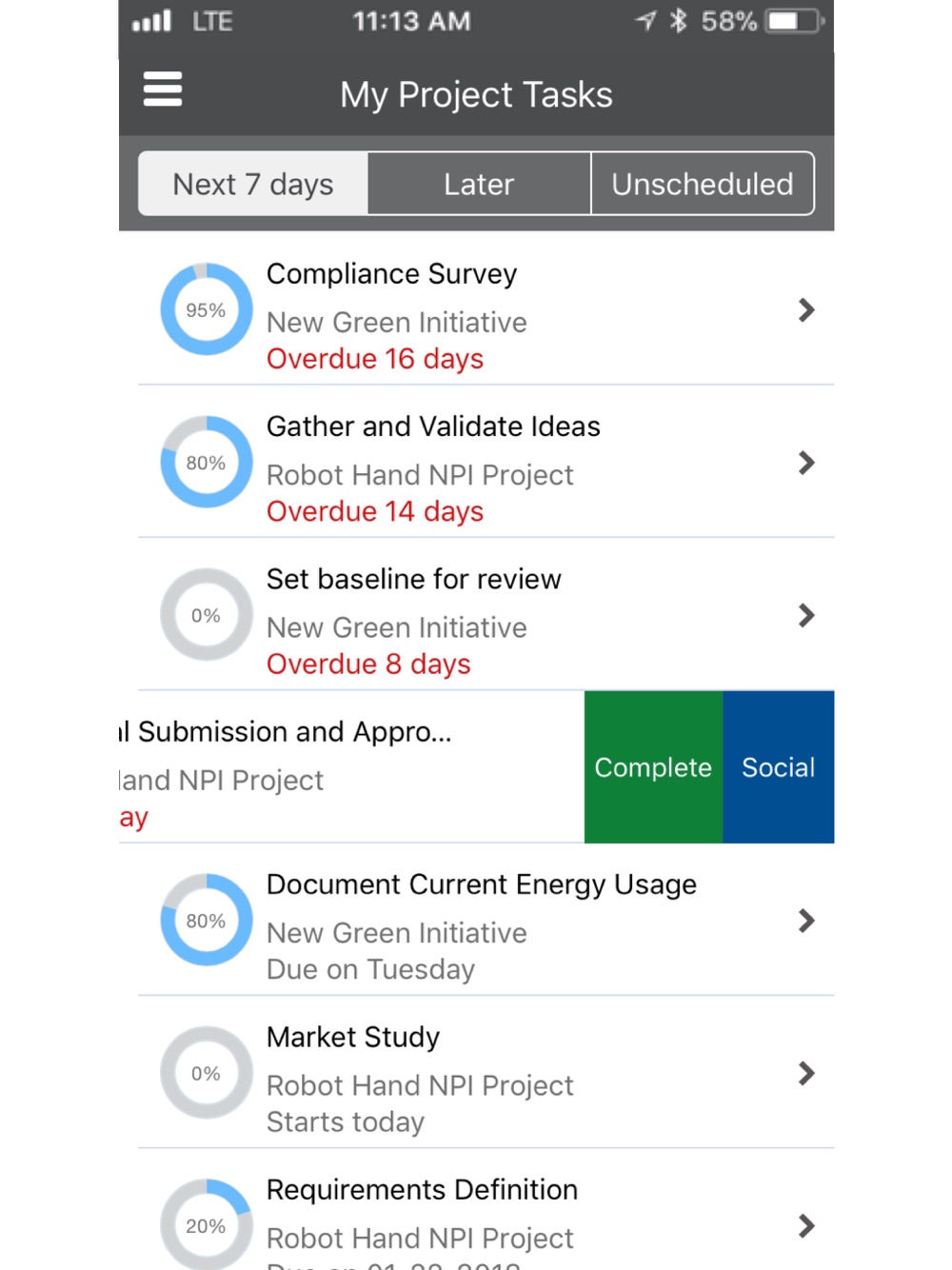This screenshot has height=1270, width=952.
Task: Tap the 0% progress ring for Set baseline for review
Action: coord(207,615)
